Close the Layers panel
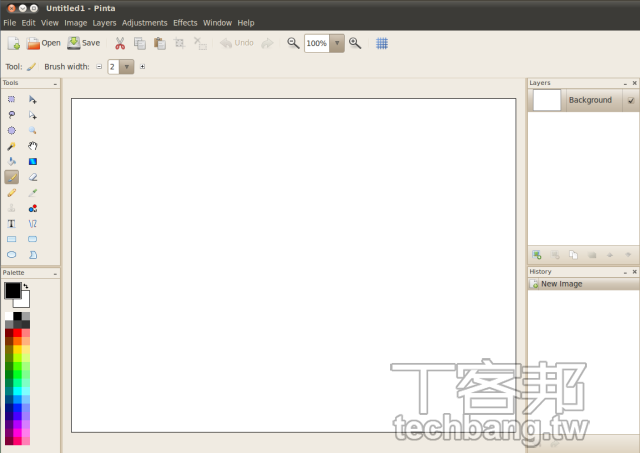Screen dimensions: 640x453 pos(635,83)
